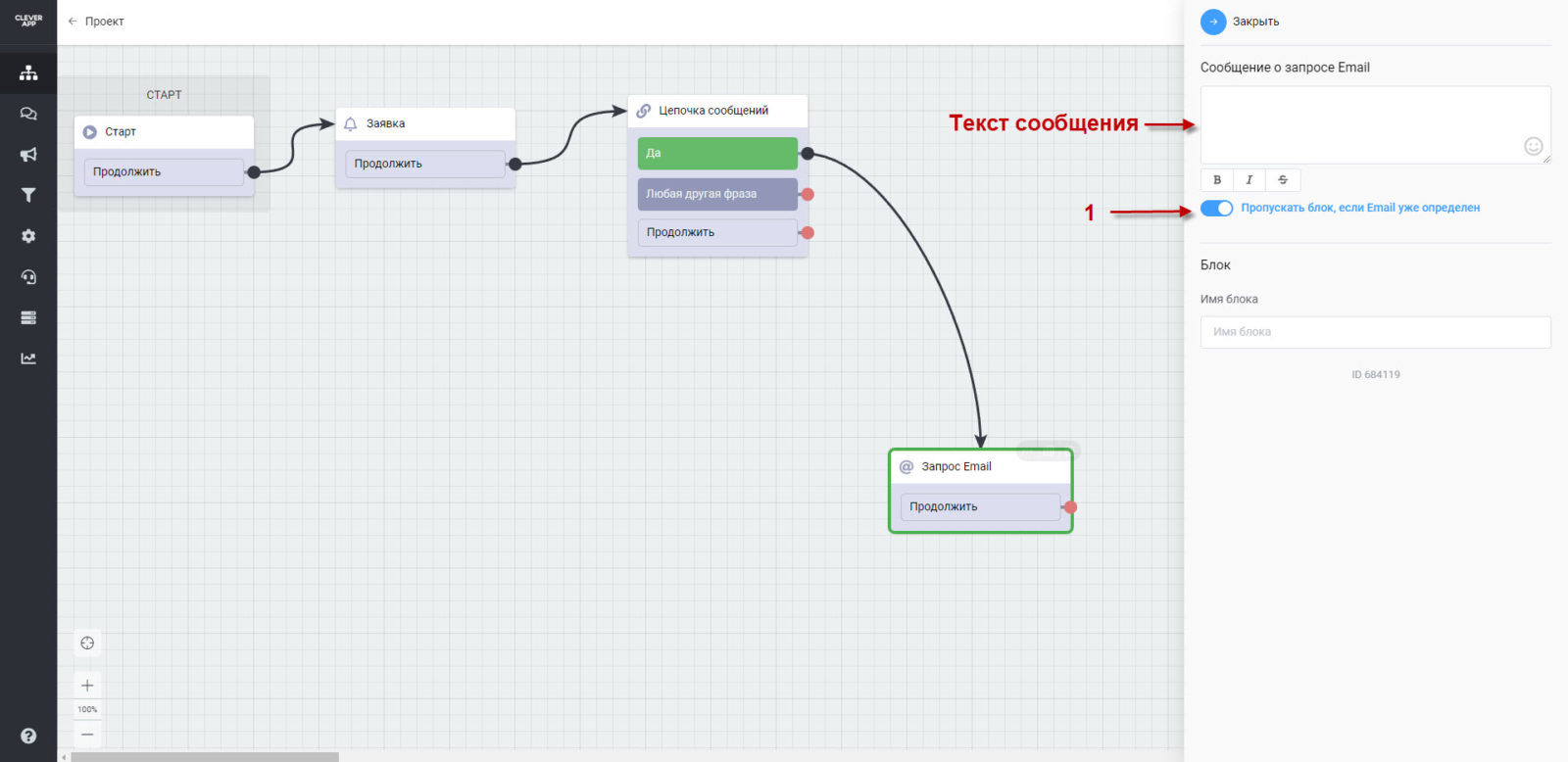The width and height of the screenshot is (1568, 762).
Task: Open the analytics chart sidebar icon
Action: pos(28,358)
